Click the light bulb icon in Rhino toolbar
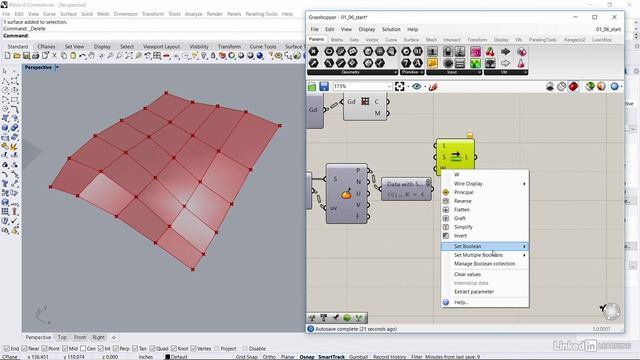The width and height of the screenshot is (640, 360). pyautogui.click(x=204, y=56)
